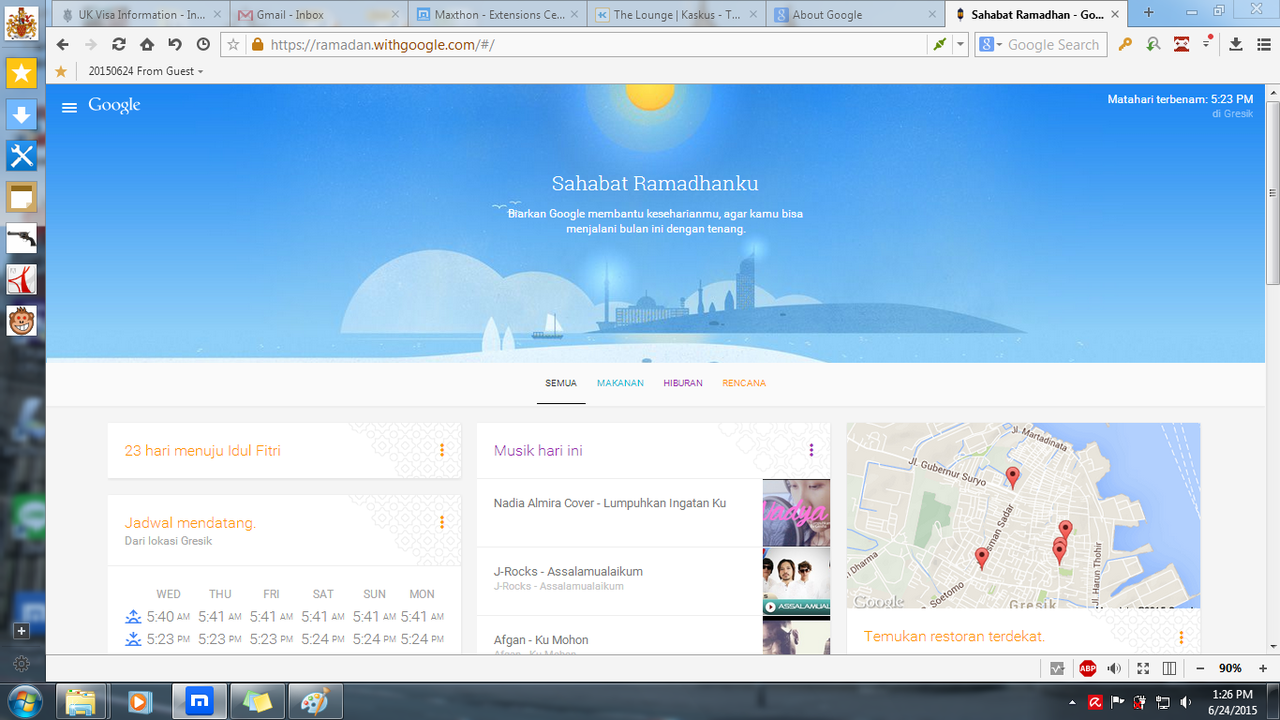Viewport: 1280px width, 720px height.
Task: Toggle page sound mute speaker icon
Action: point(1114,668)
